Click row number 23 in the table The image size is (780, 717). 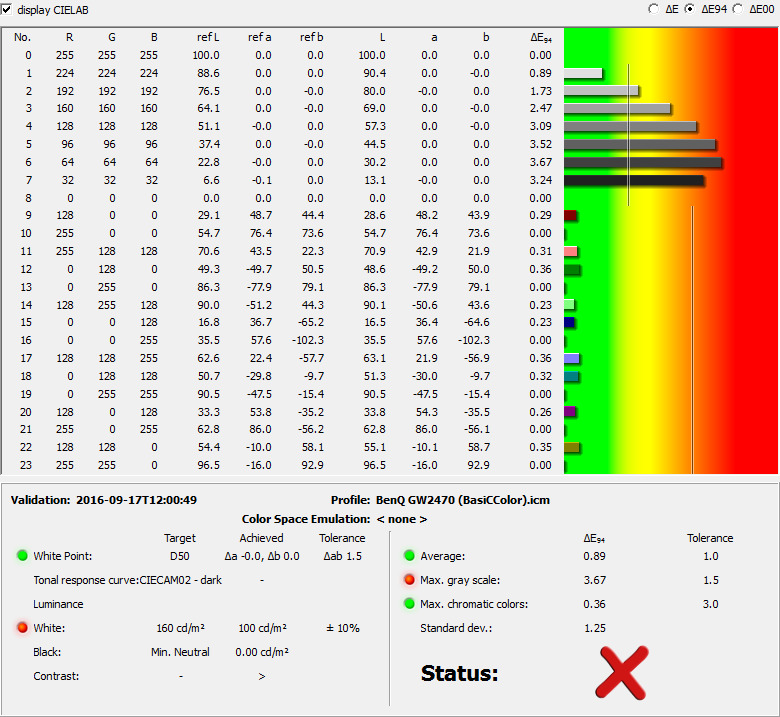point(26,465)
